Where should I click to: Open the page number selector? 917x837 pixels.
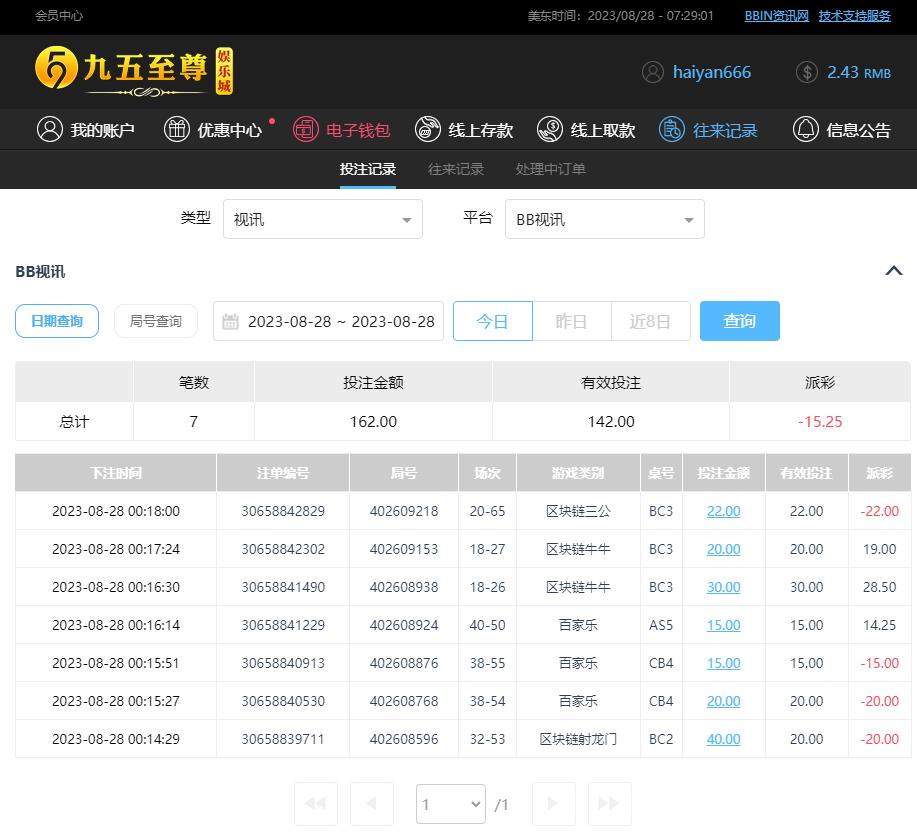(451, 804)
